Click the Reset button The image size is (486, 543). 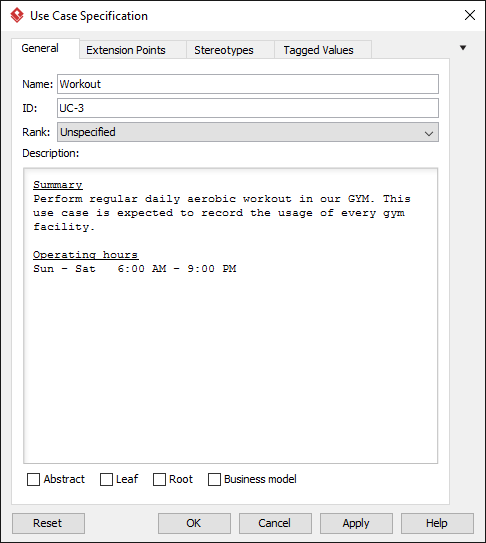[48, 523]
